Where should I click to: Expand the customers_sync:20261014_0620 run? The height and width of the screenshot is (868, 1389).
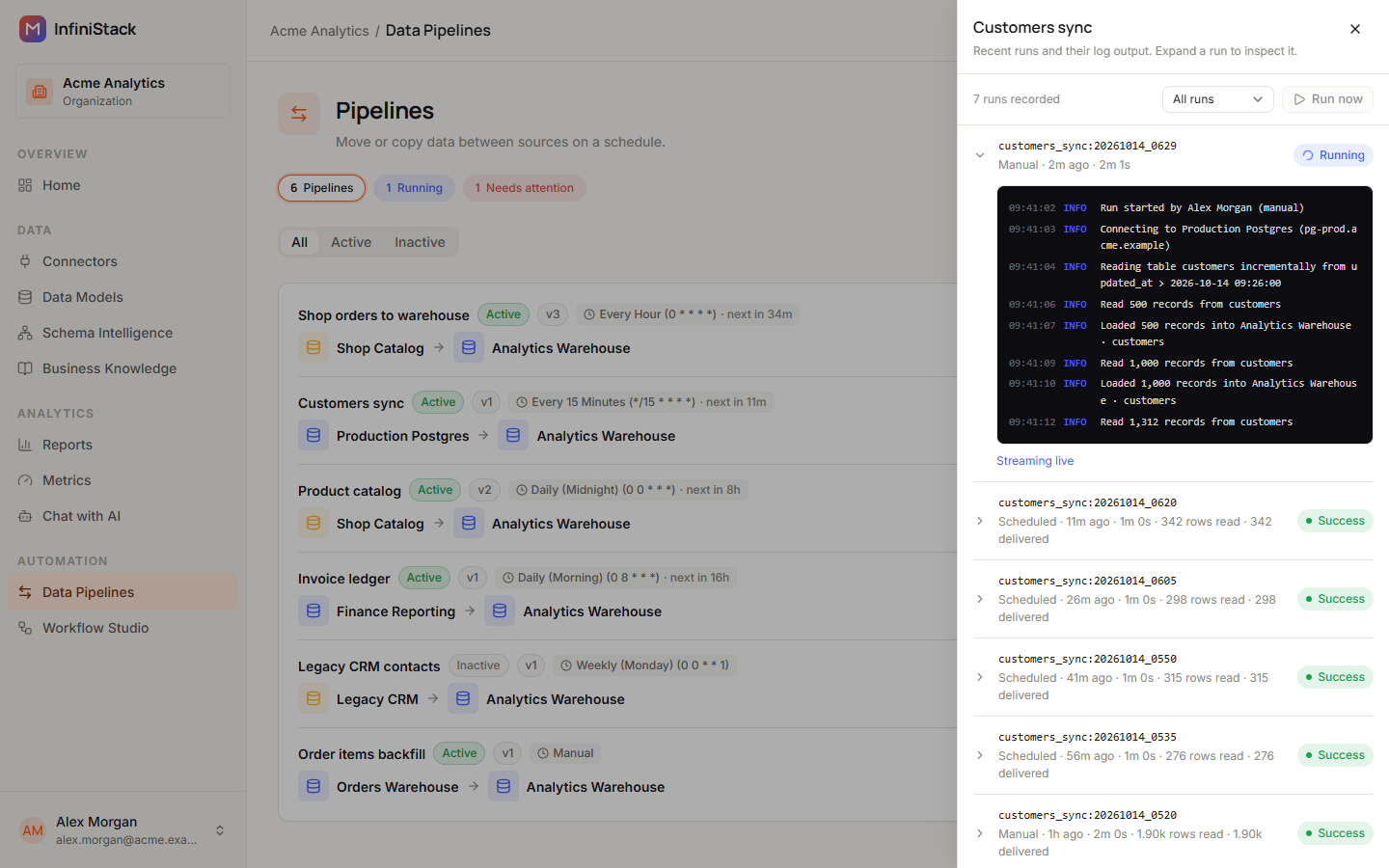click(980, 521)
